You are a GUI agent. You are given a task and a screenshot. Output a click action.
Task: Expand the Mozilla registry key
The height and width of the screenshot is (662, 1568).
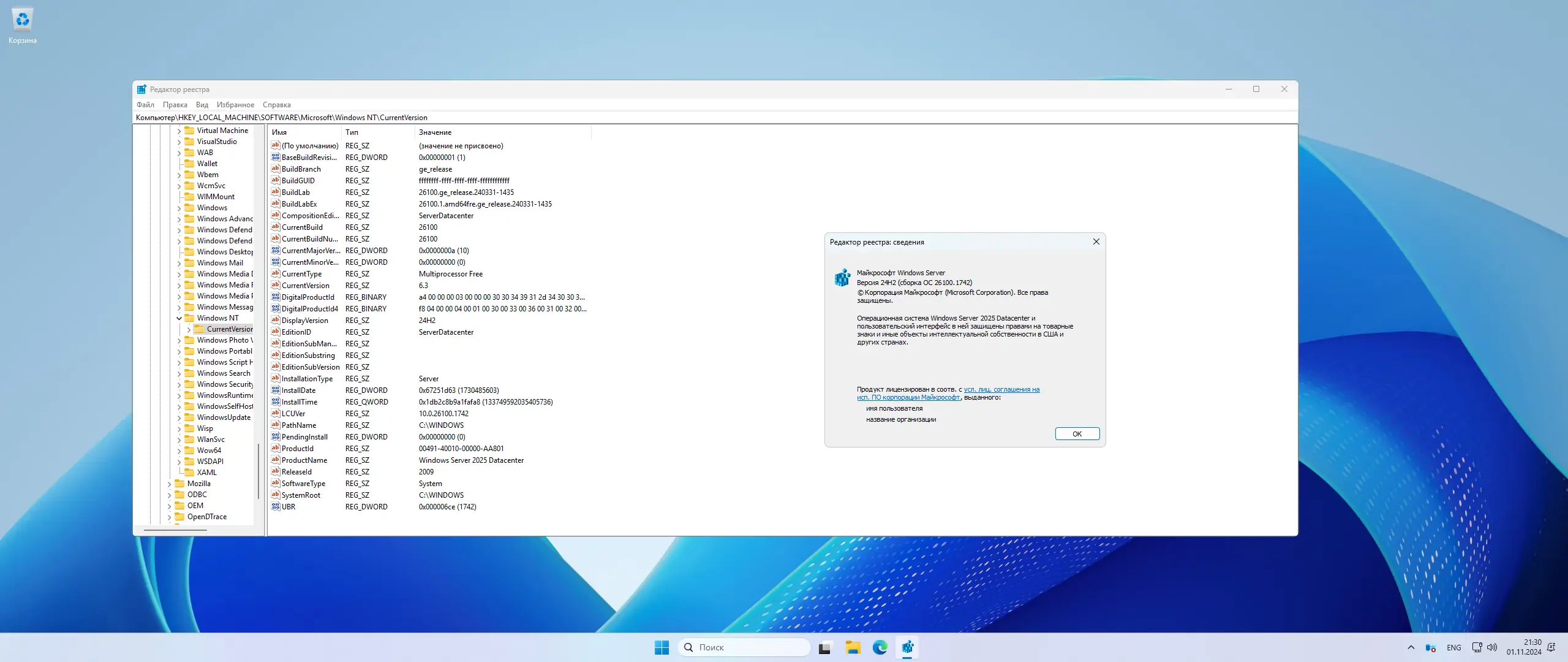170,484
